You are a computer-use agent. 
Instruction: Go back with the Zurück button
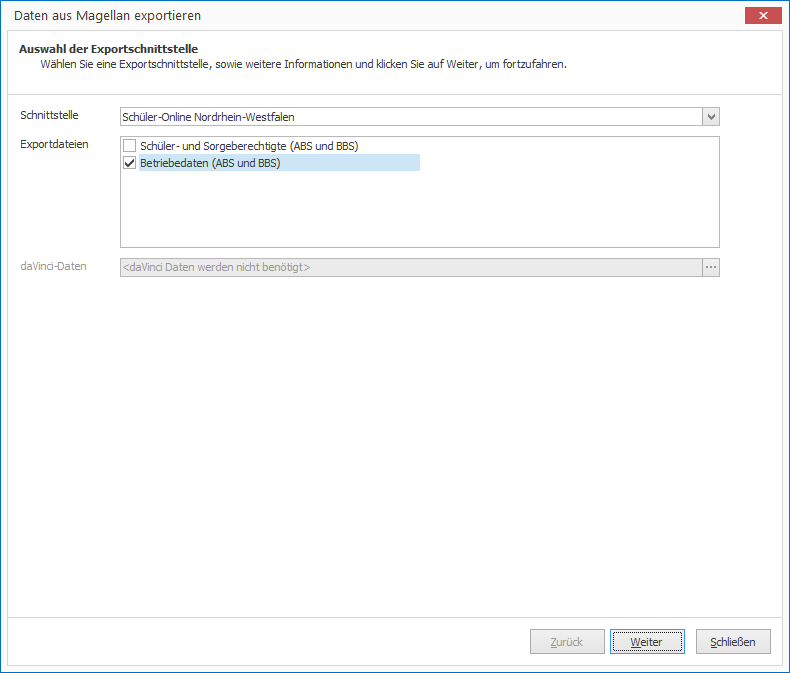click(567, 642)
